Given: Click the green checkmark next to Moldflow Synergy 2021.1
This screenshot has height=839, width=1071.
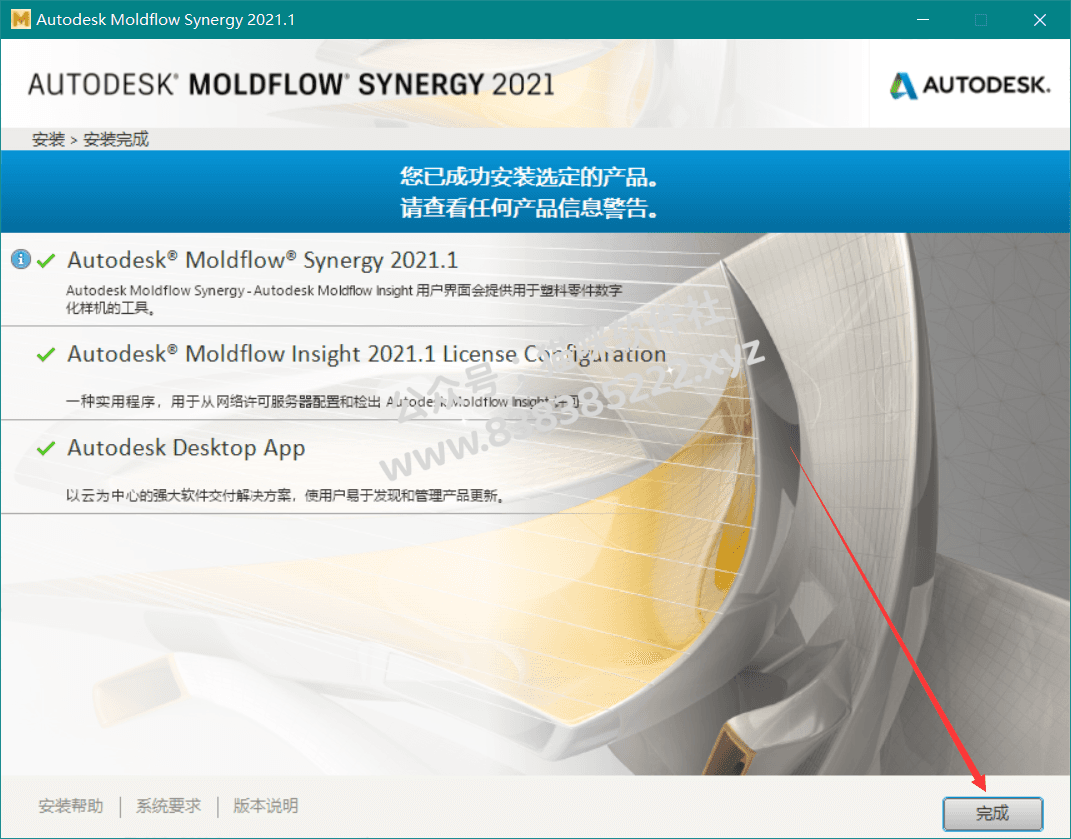Looking at the screenshot, I should tap(46, 260).
